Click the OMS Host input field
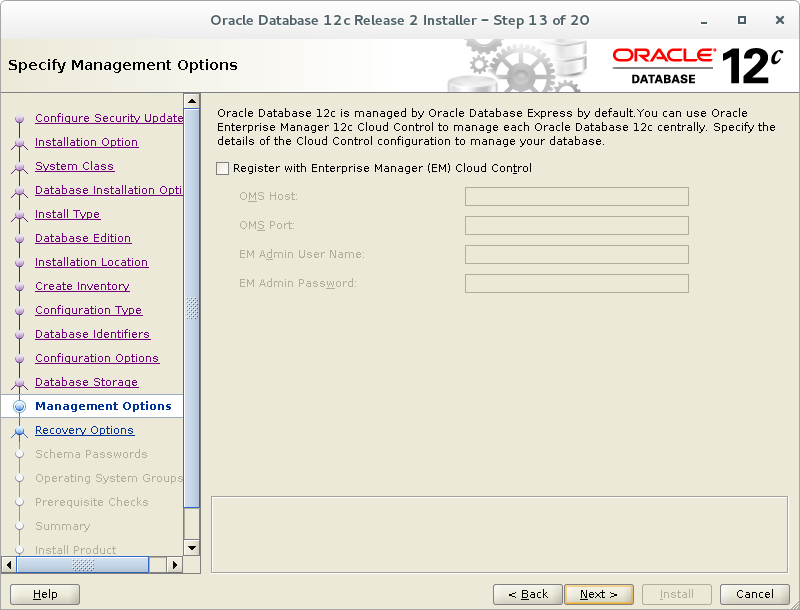 (x=577, y=196)
